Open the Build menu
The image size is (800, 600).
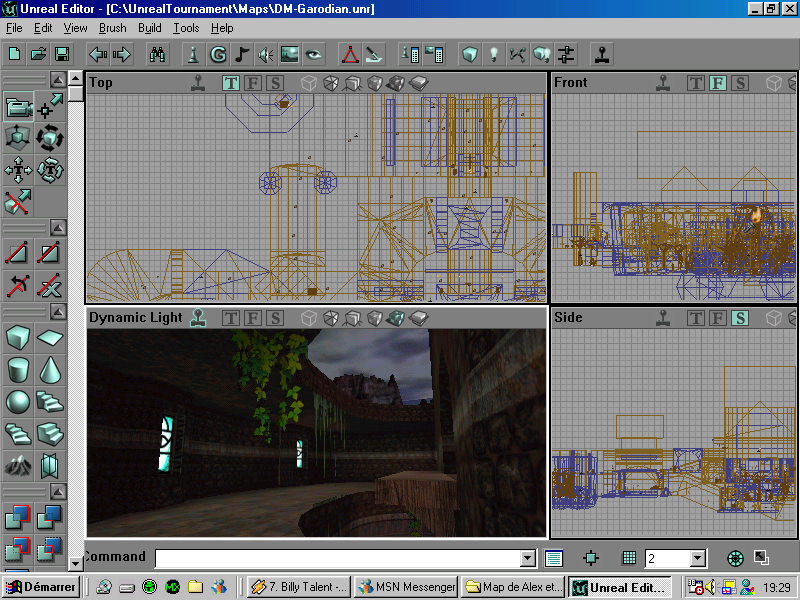click(150, 28)
